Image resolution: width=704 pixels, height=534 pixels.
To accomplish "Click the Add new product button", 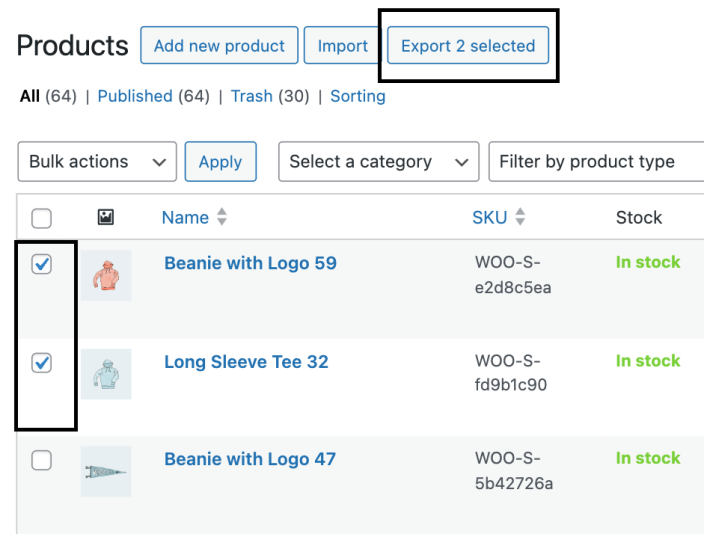I will [219, 46].
